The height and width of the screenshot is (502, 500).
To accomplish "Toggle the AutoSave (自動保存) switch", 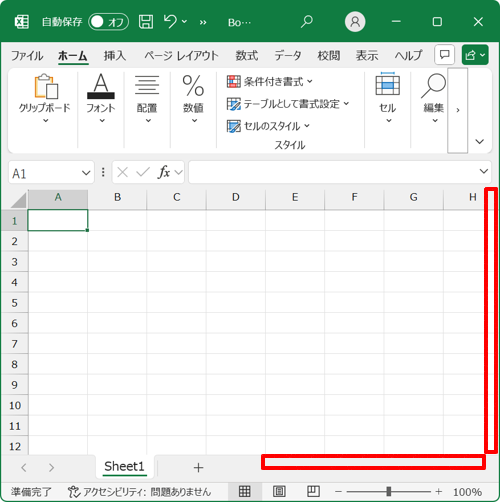I will (x=108, y=22).
